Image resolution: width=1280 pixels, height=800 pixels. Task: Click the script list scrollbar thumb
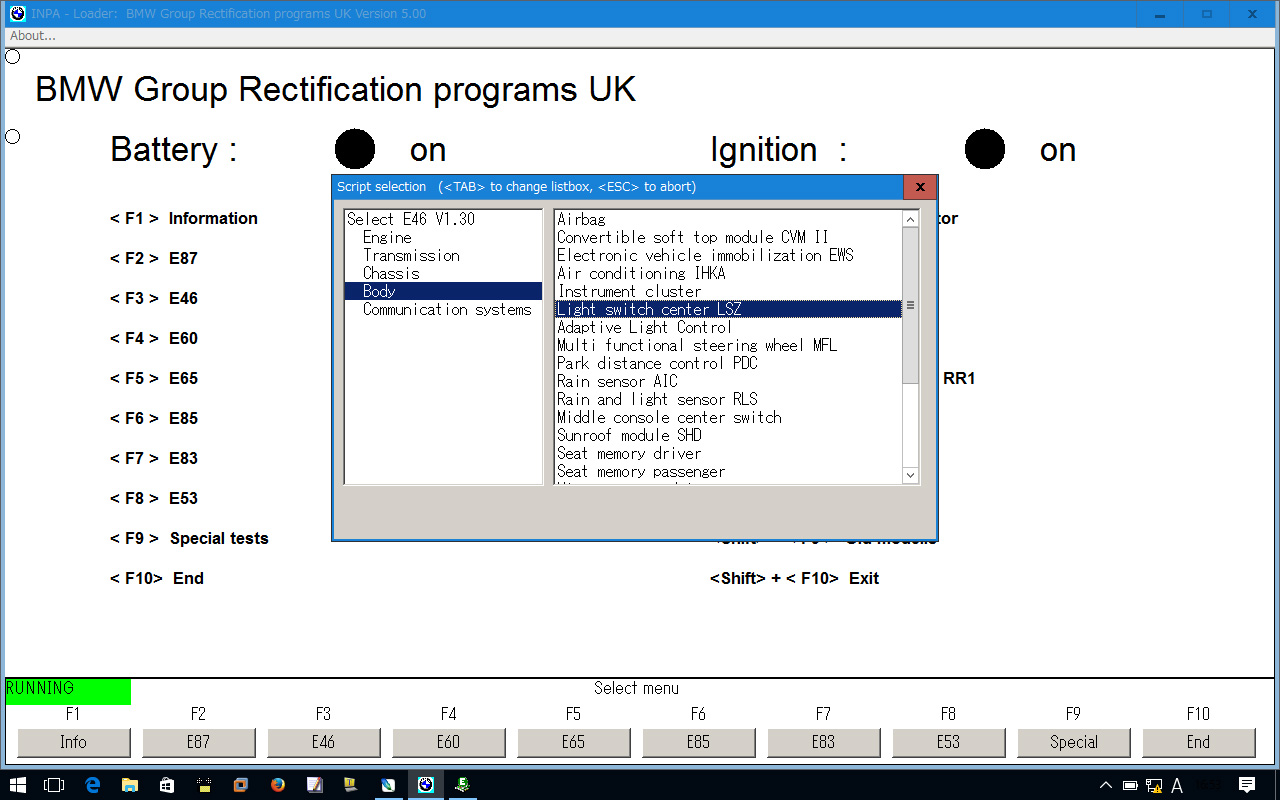click(x=910, y=305)
